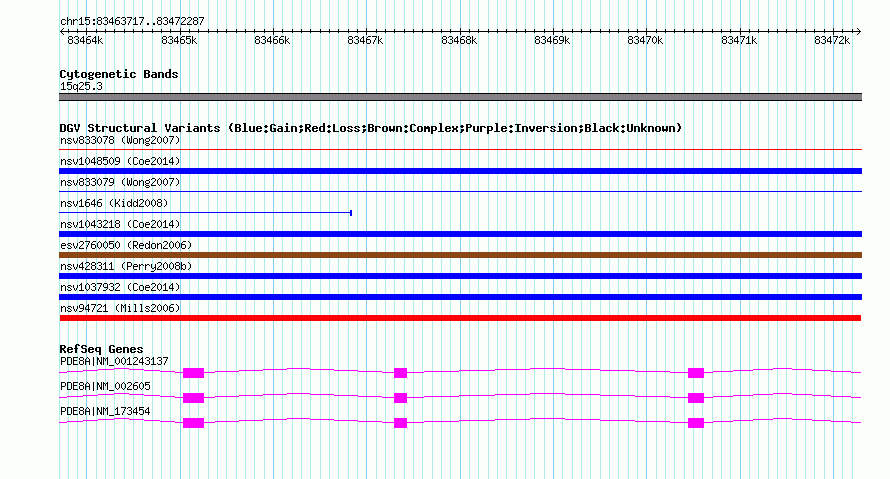890x479 pixels.
Task: Click last exon of PDE8A NM_173454
Action: click(x=696, y=423)
